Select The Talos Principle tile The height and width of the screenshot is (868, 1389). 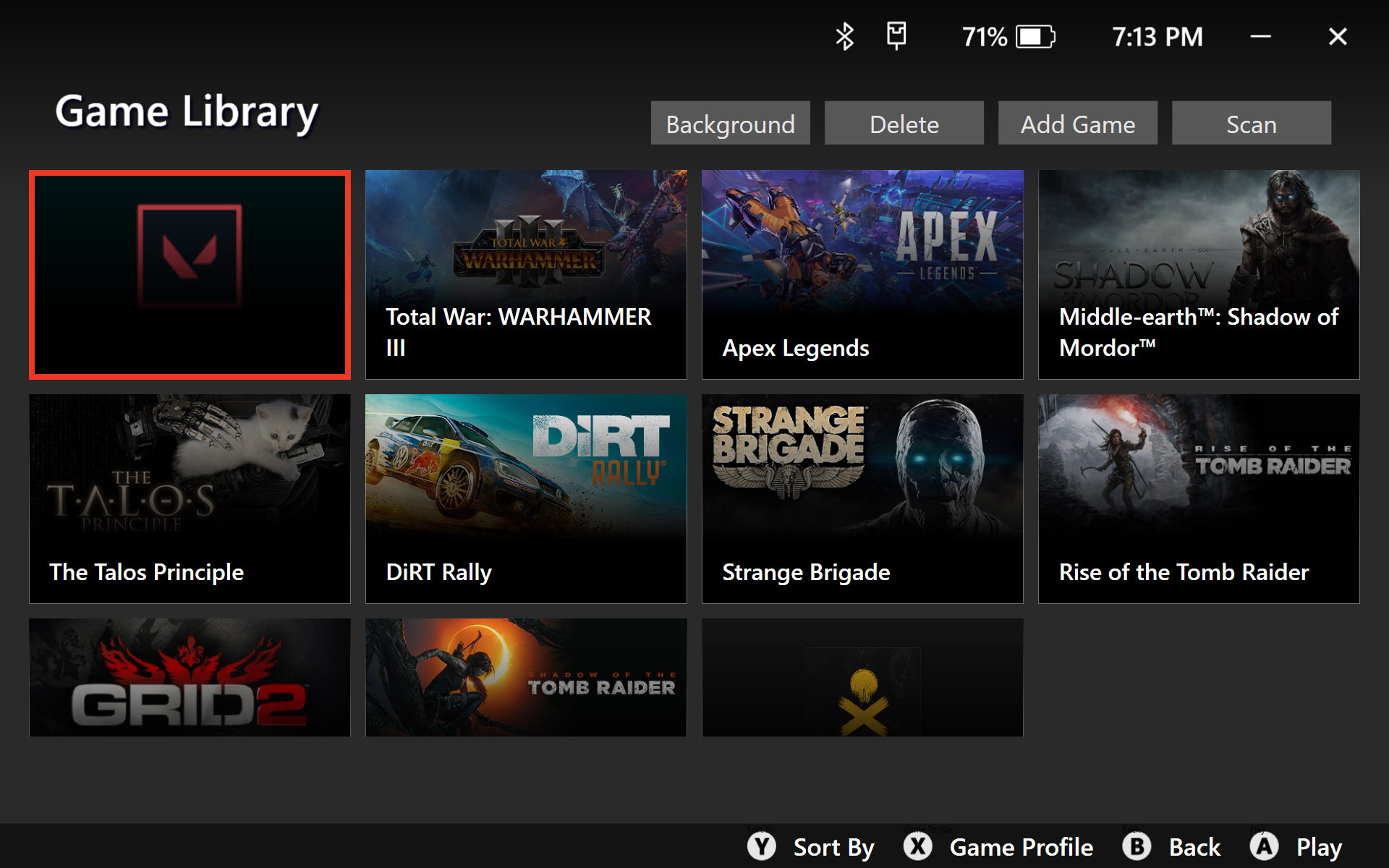190,499
